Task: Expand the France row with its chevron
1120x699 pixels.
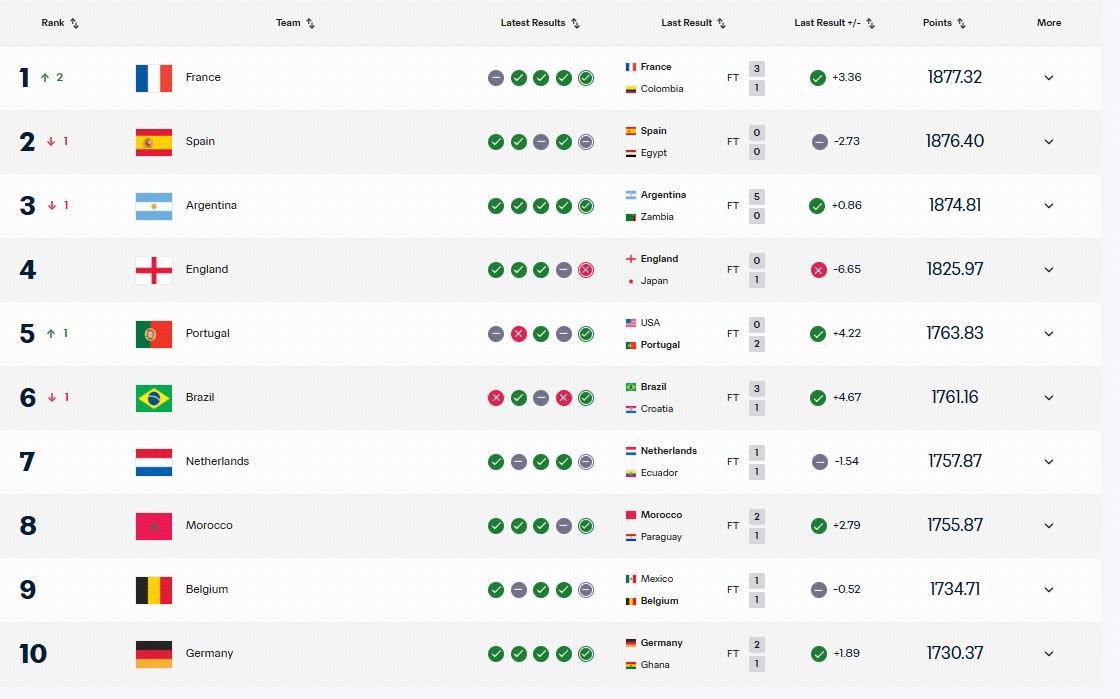Action: click(x=1049, y=77)
